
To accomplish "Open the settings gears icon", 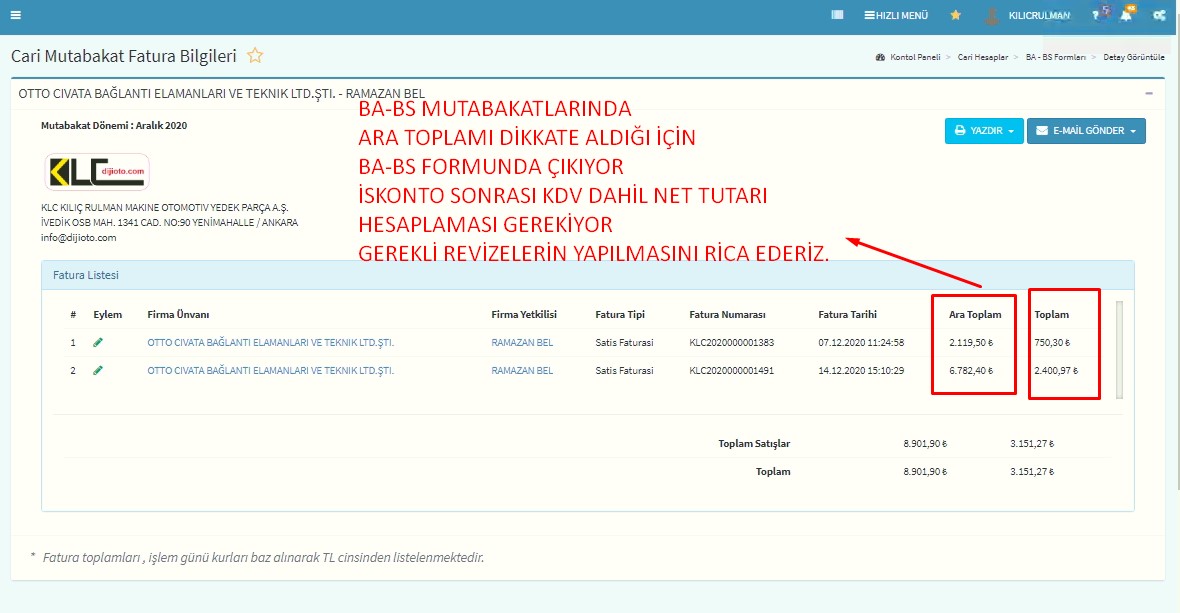I will (1160, 15).
